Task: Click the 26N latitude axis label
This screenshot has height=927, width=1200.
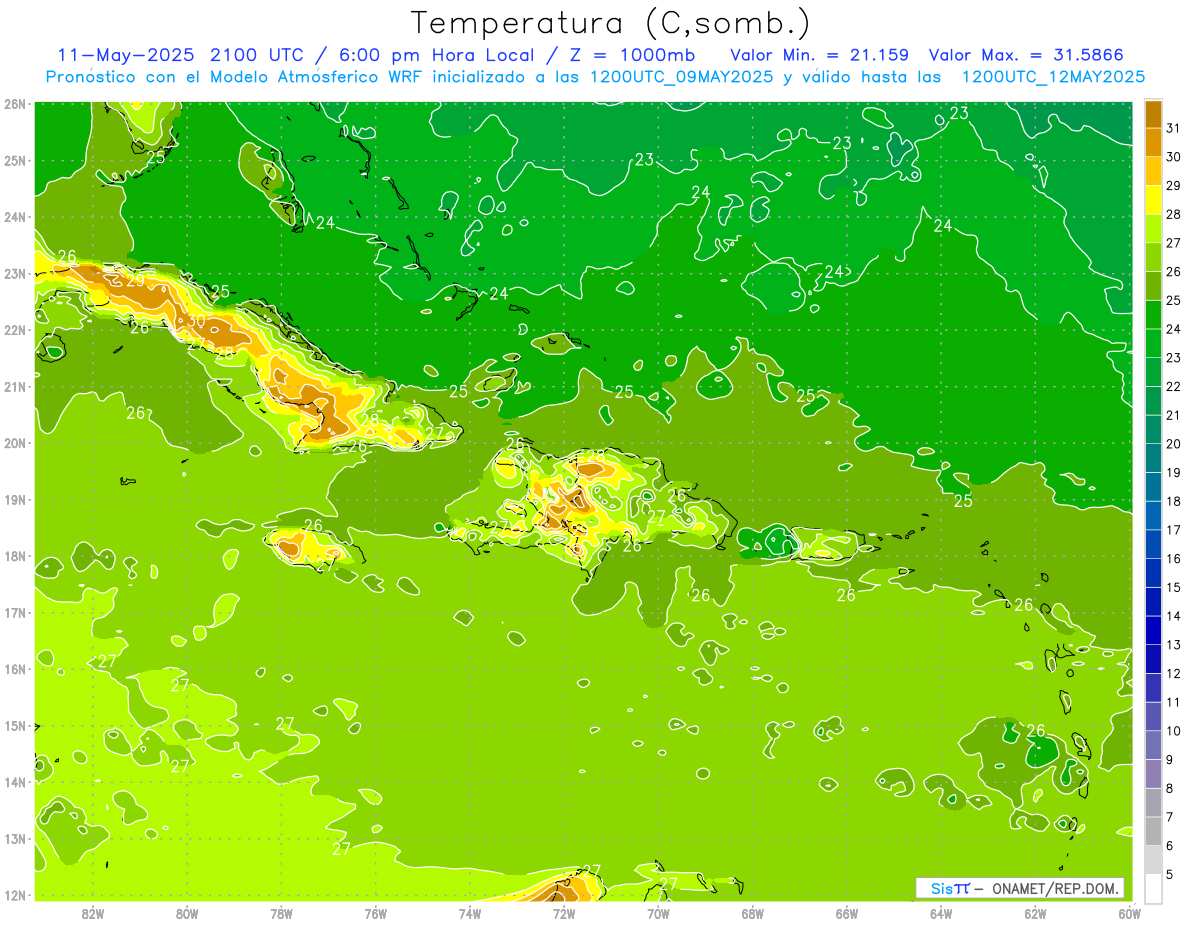Action: tap(14, 104)
